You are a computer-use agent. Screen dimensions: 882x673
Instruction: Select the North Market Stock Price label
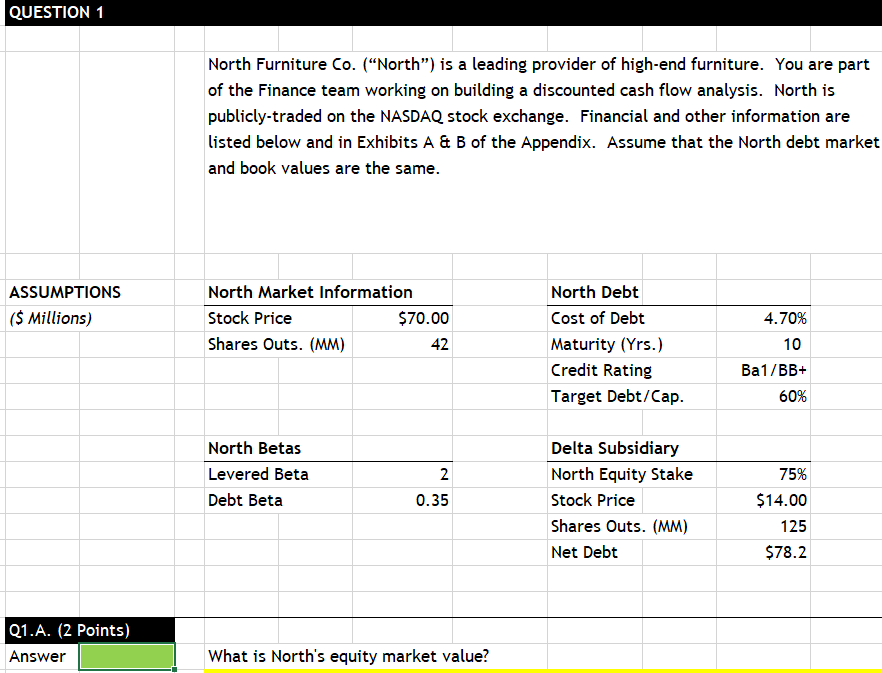(x=250, y=318)
